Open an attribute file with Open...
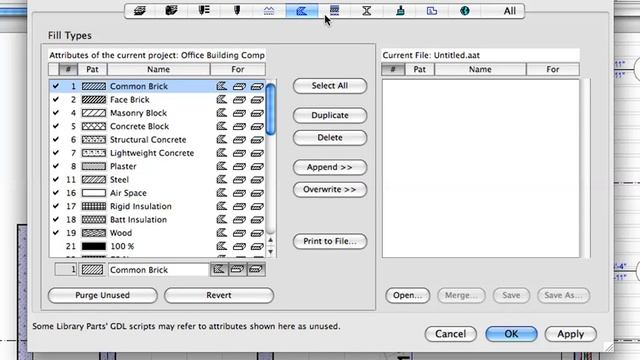640x360 pixels. (407, 295)
